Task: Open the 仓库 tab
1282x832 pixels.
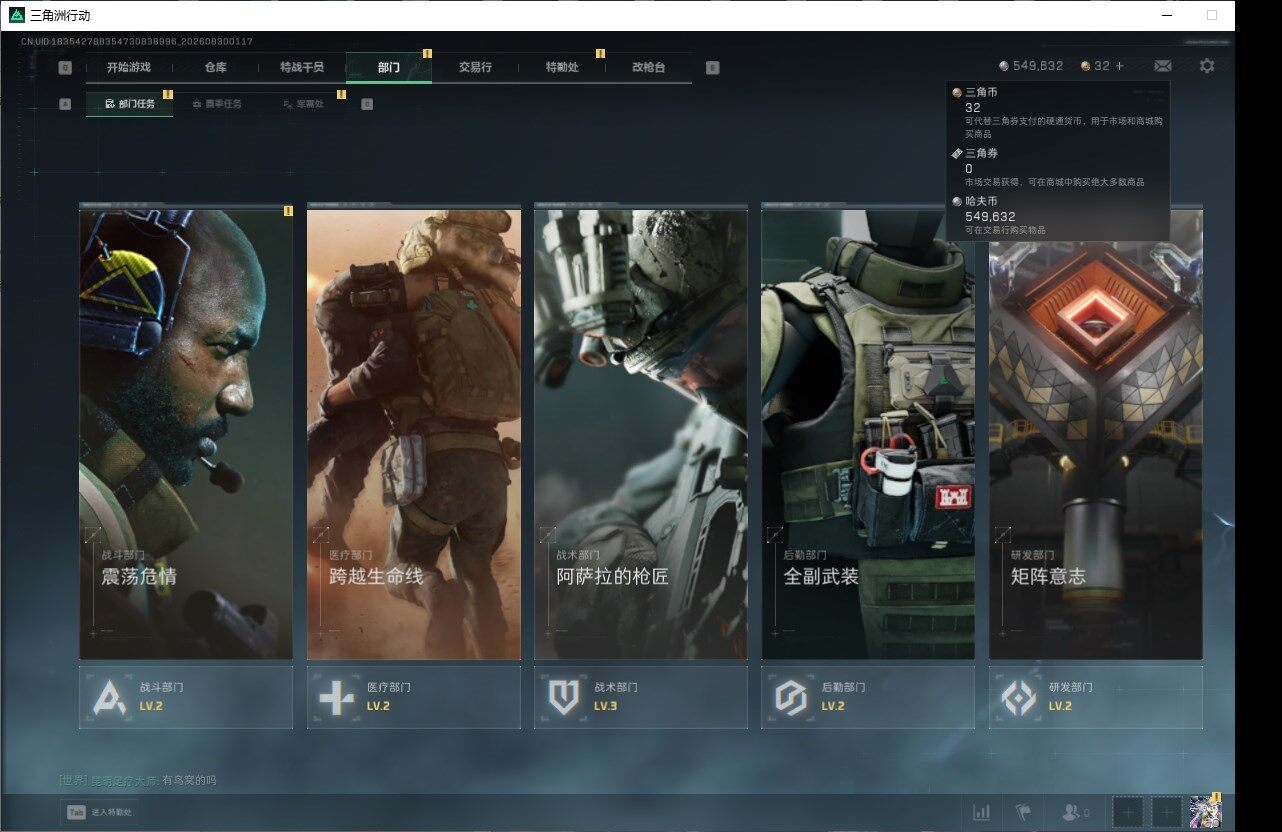Action: point(216,67)
